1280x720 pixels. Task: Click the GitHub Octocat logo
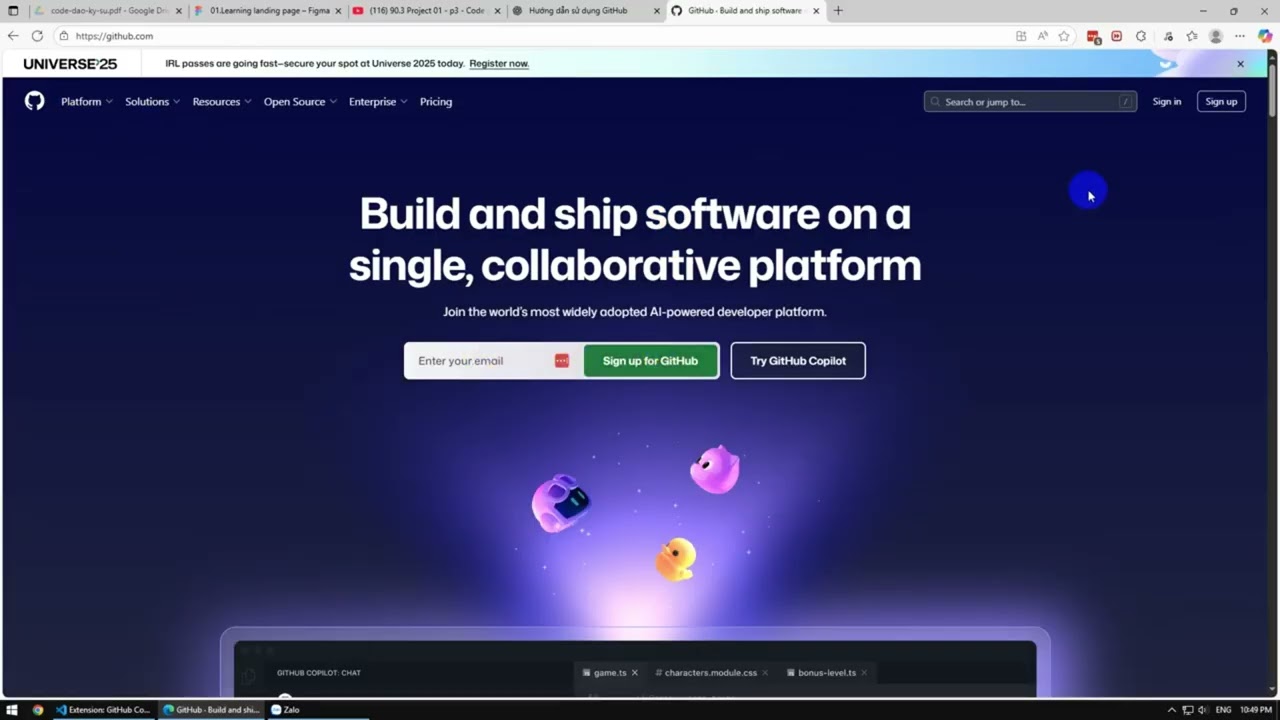(x=35, y=101)
